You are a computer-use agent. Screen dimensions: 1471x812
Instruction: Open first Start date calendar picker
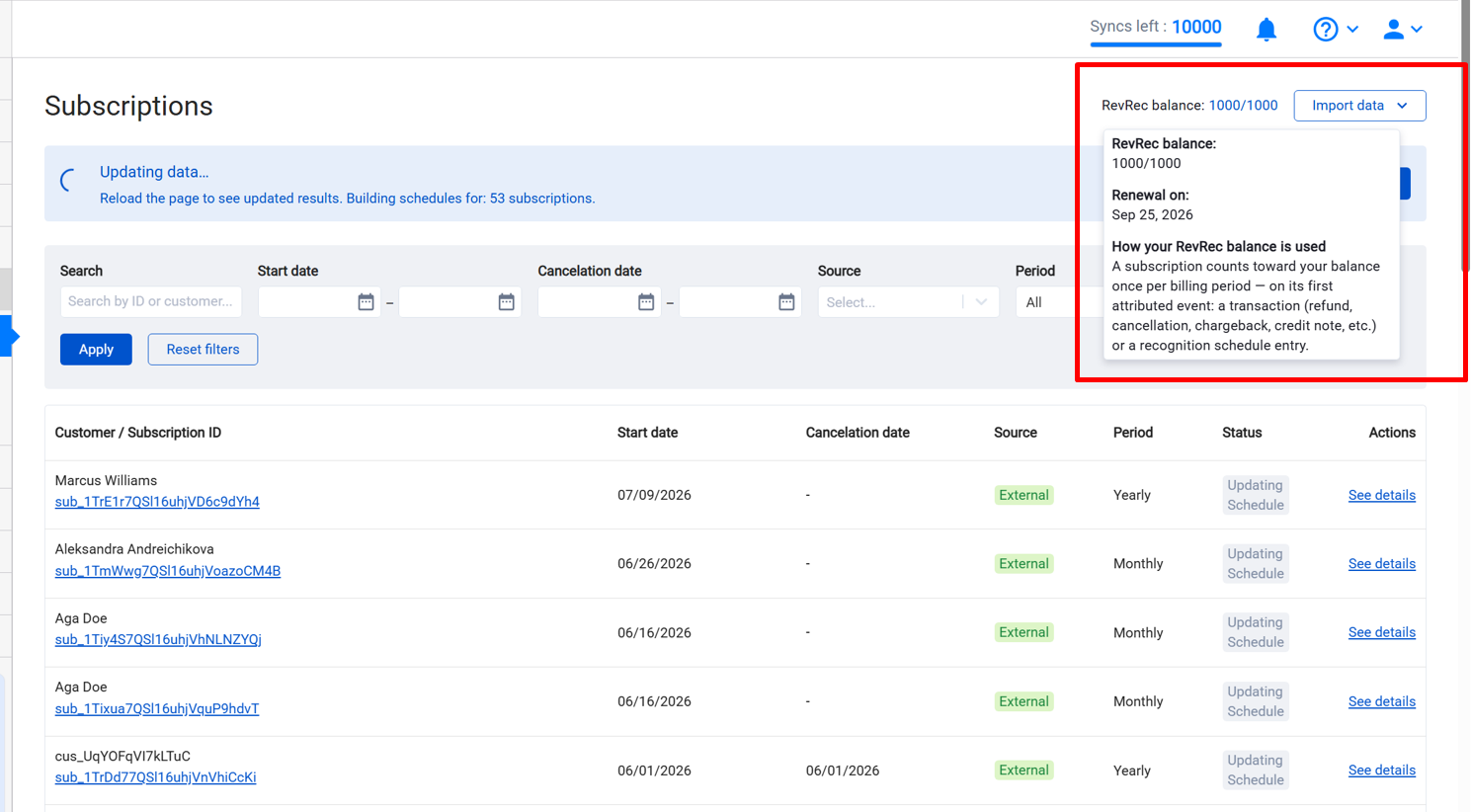(x=366, y=302)
